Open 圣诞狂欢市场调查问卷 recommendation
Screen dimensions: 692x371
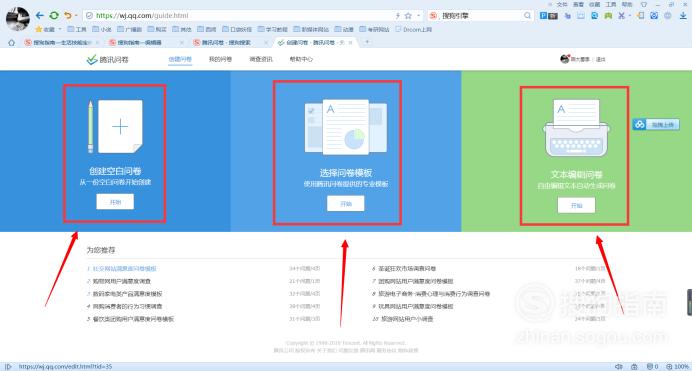pos(407,268)
